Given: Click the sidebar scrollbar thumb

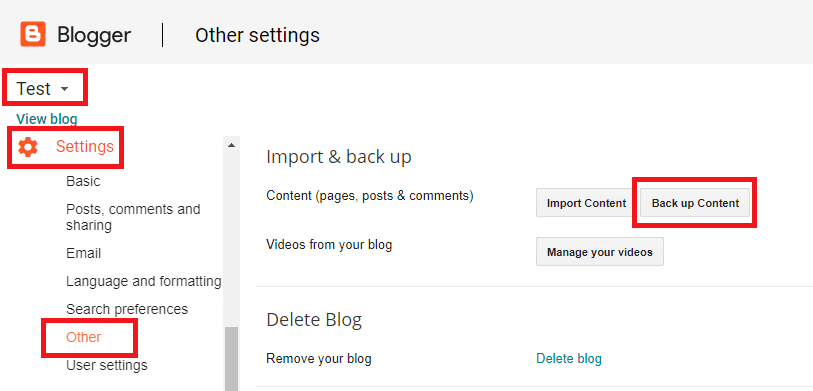Looking at the screenshot, I should (x=231, y=359).
